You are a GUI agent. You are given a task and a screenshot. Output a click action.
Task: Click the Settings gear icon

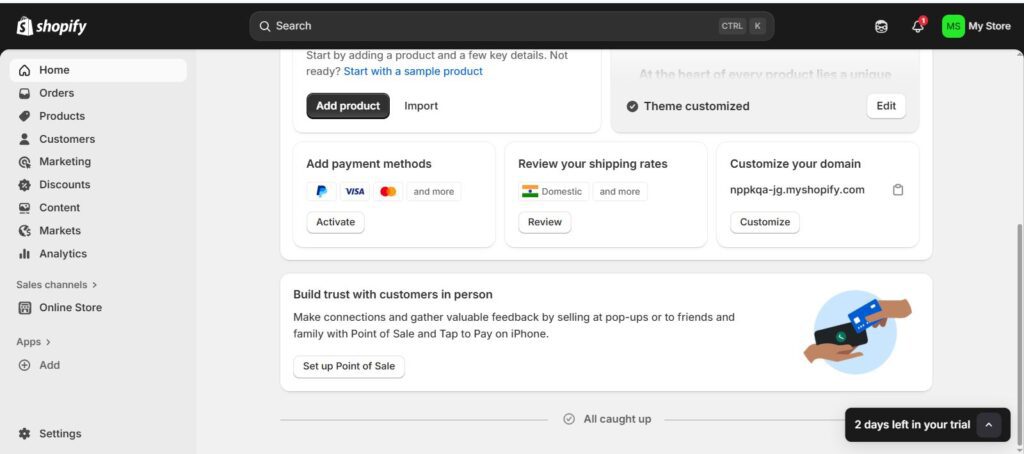click(x=25, y=434)
